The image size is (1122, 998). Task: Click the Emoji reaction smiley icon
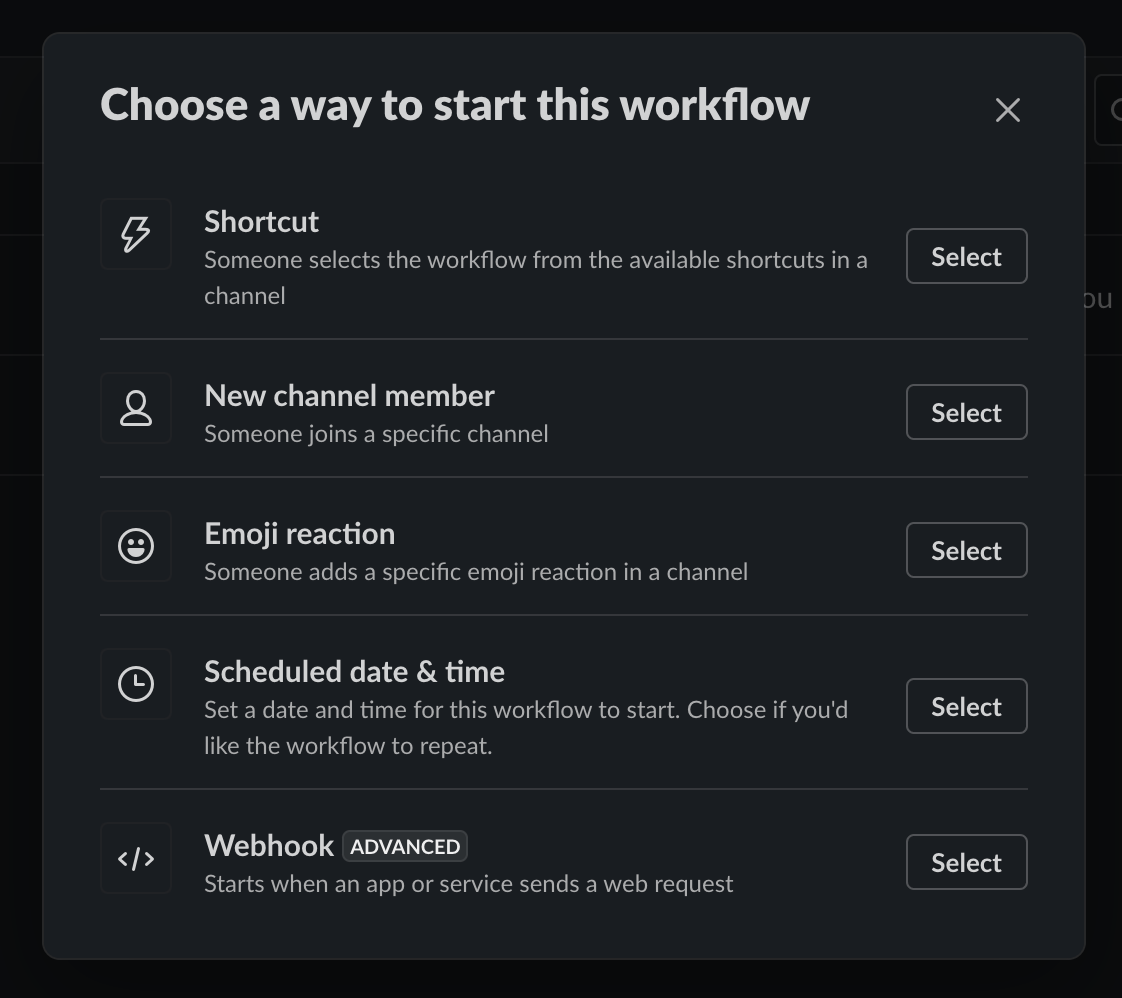(136, 546)
